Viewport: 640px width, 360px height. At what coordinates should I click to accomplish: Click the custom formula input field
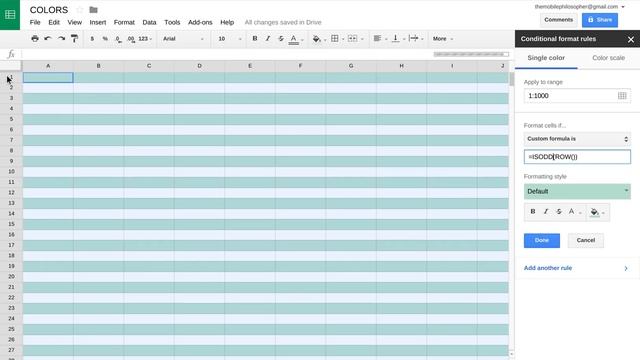577,157
